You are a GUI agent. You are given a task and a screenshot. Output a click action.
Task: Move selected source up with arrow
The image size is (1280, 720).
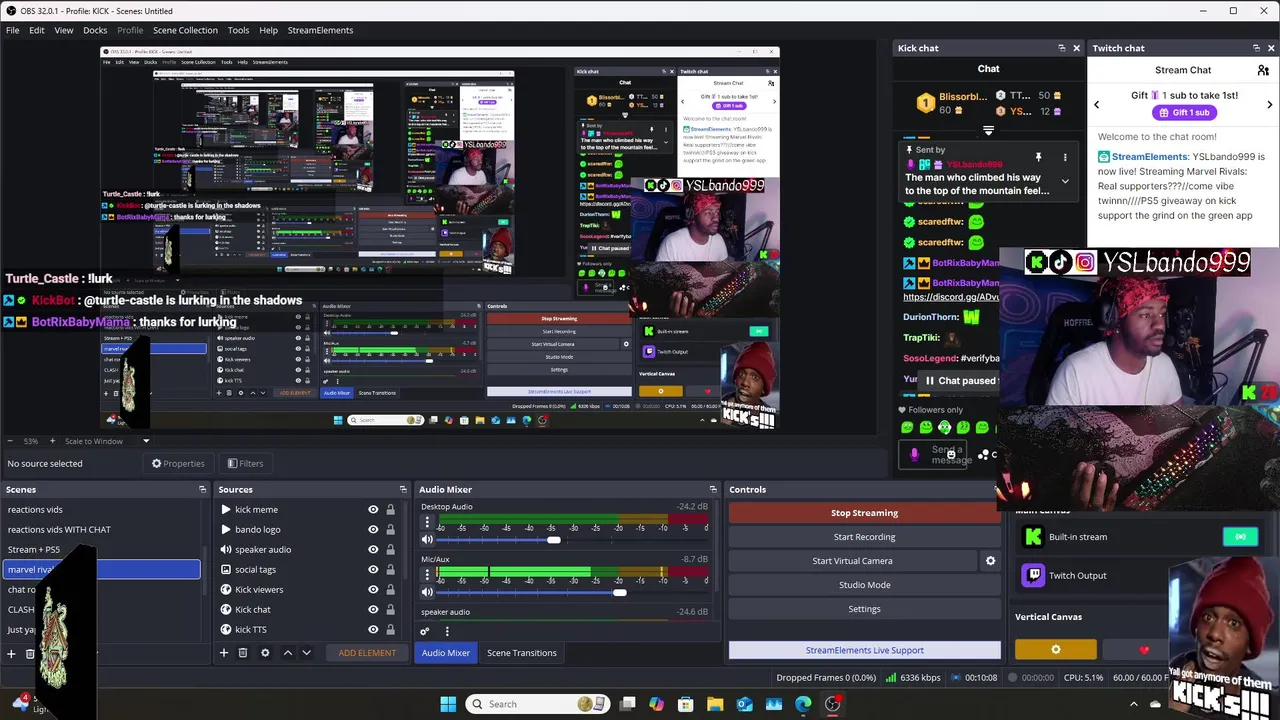click(288, 653)
